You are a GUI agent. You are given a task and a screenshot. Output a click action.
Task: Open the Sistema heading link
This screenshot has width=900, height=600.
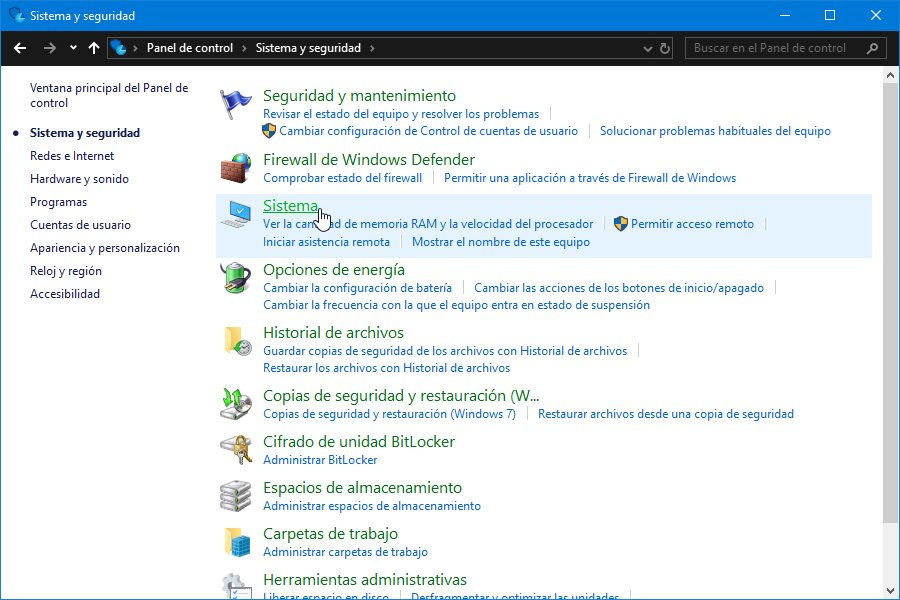pyautogui.click(x=290, y=206)
